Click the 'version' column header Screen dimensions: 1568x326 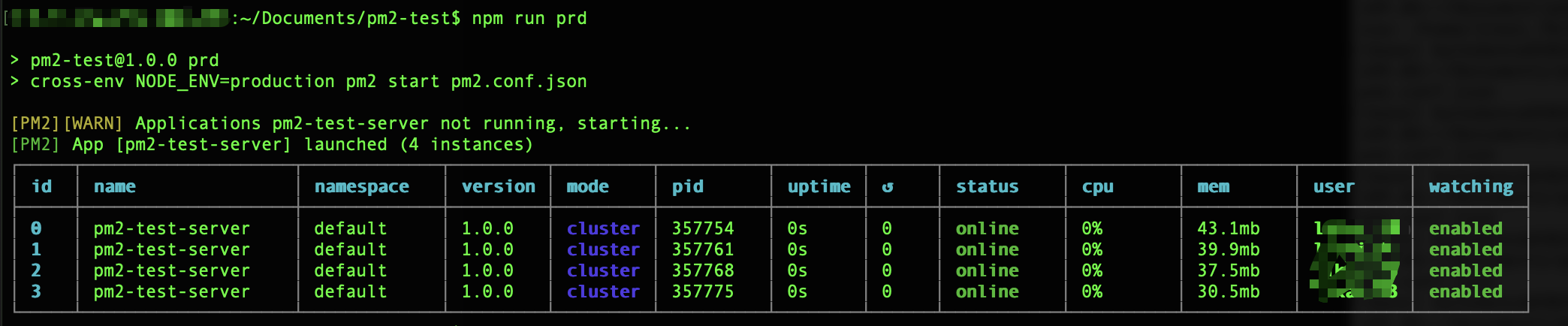pos(499,186)
